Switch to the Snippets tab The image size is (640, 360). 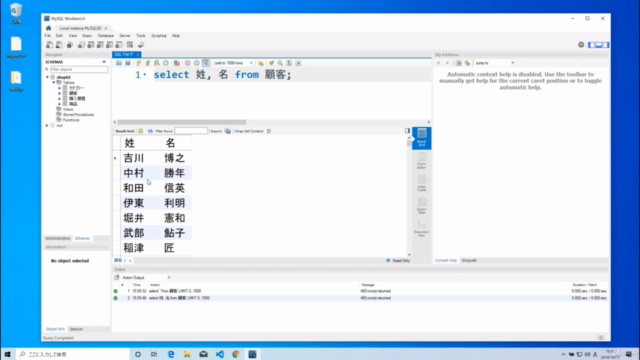coord(469,260)
